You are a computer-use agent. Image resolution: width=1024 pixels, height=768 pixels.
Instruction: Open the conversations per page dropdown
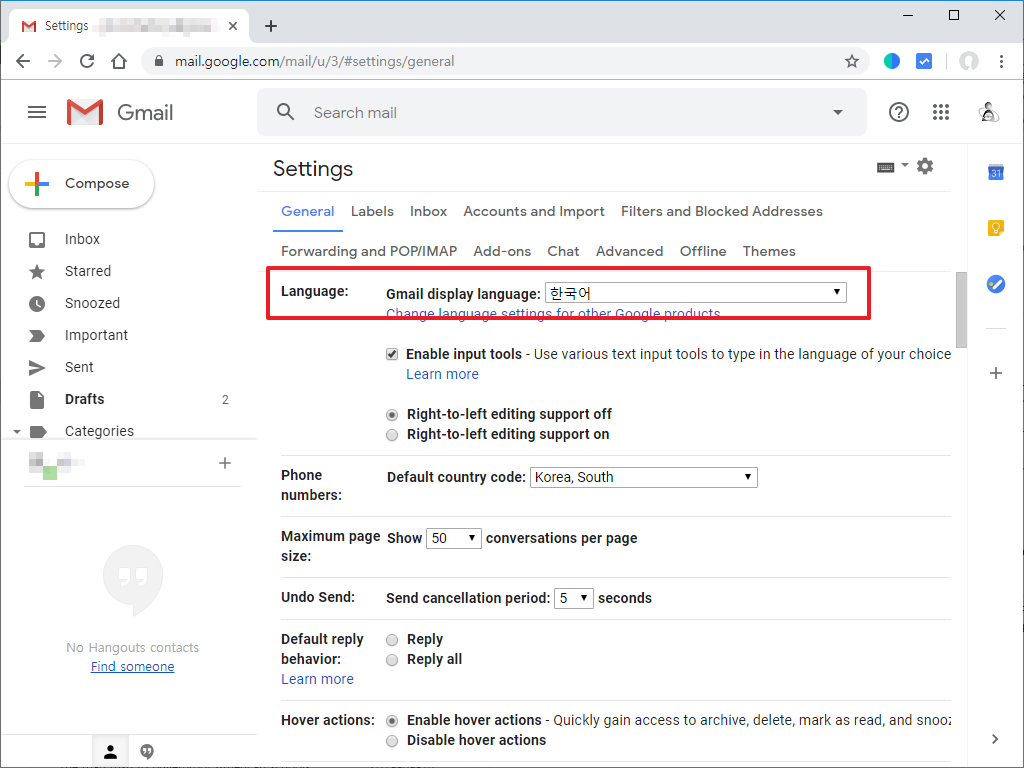click(453, 538)
